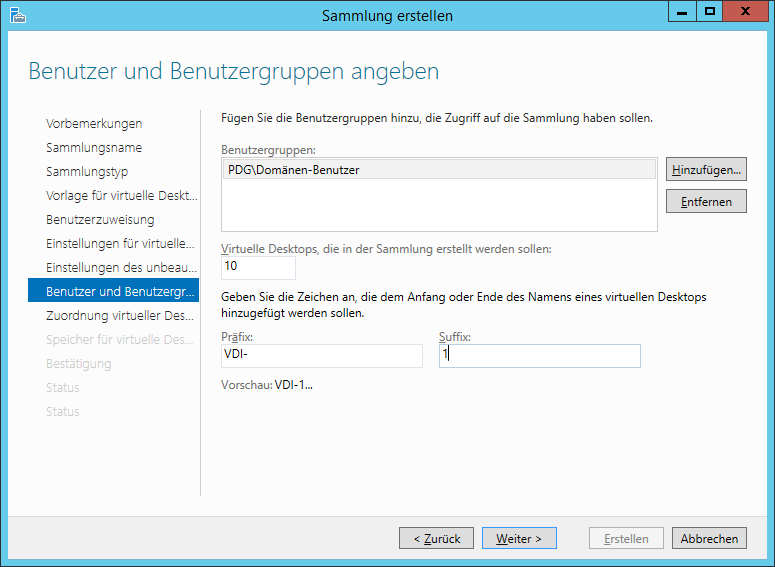Viewport: 775px width, 567px height.
Task: Select PDG\Domänen-Benutzer in the group list
Action: tap(294, 170)
